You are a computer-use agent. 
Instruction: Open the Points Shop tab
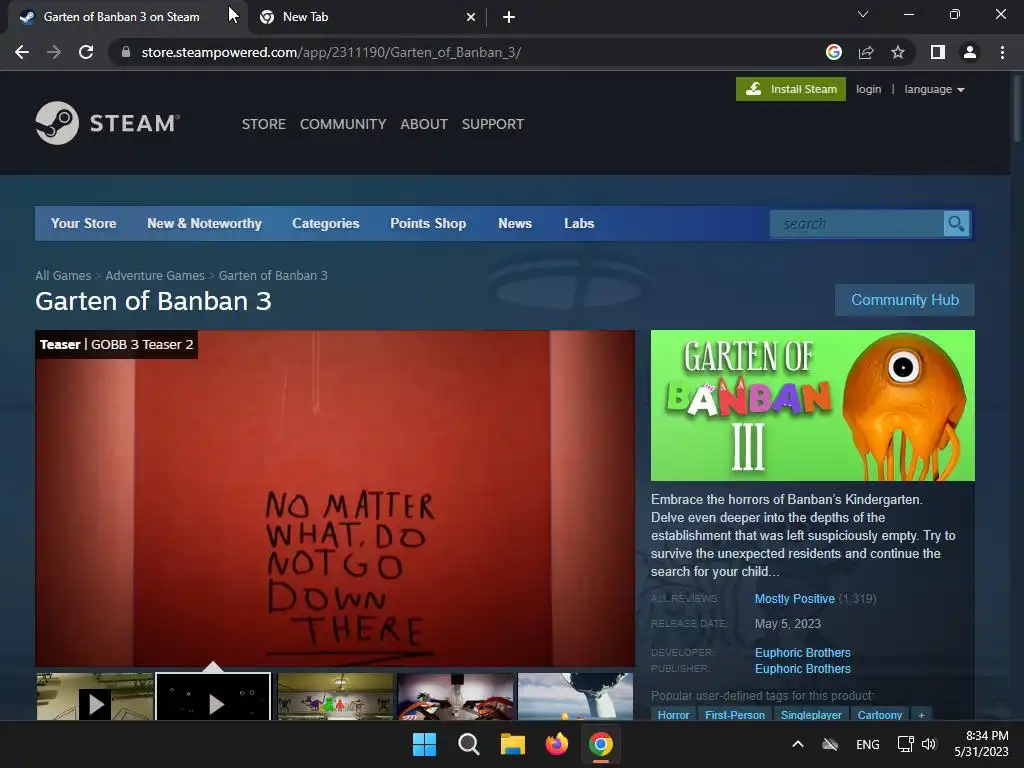428,223
